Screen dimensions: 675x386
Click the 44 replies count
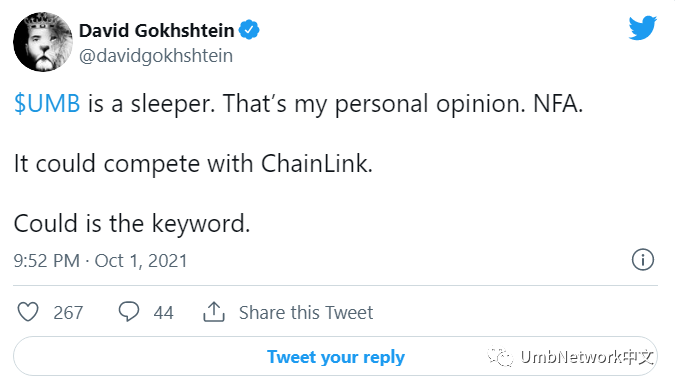164,312
